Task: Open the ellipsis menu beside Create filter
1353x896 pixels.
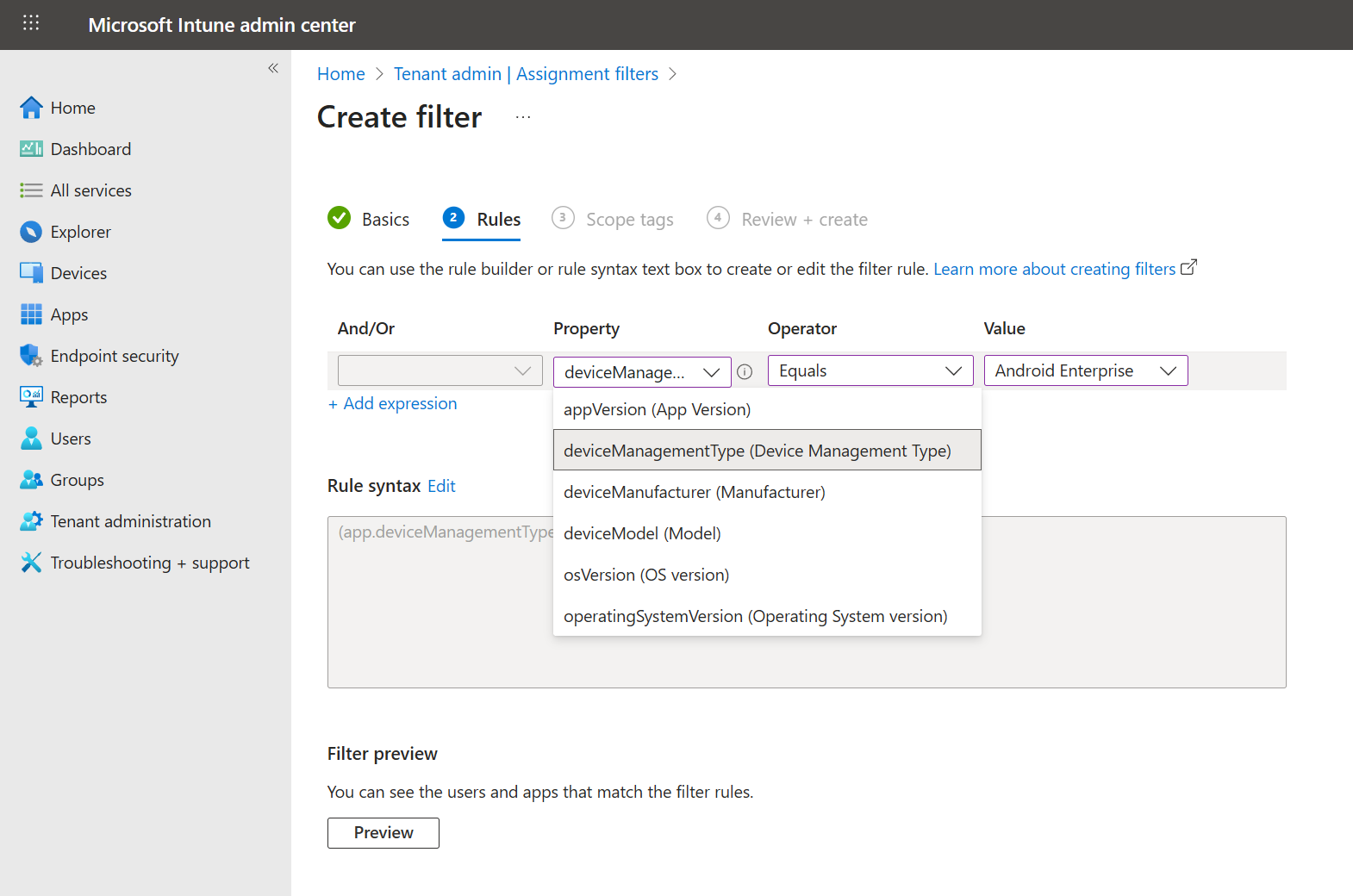Action: point(523,117)
